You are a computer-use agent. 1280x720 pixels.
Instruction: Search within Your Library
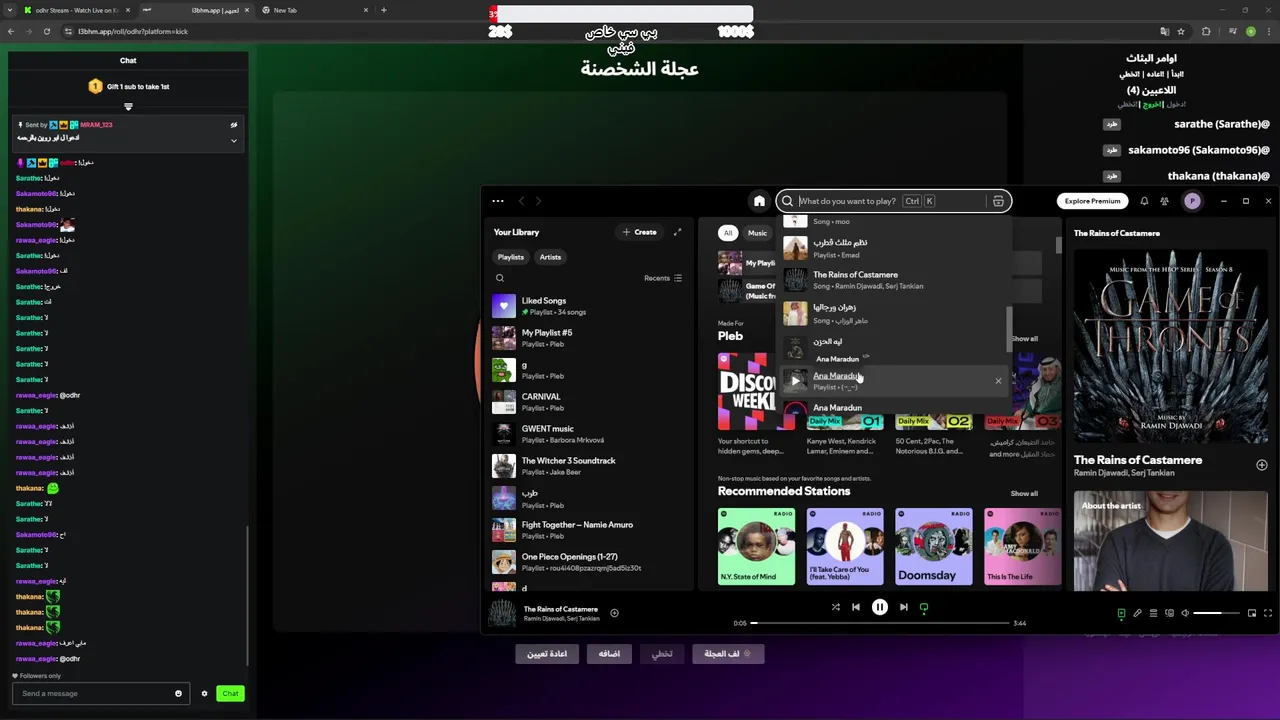(500, 278)
